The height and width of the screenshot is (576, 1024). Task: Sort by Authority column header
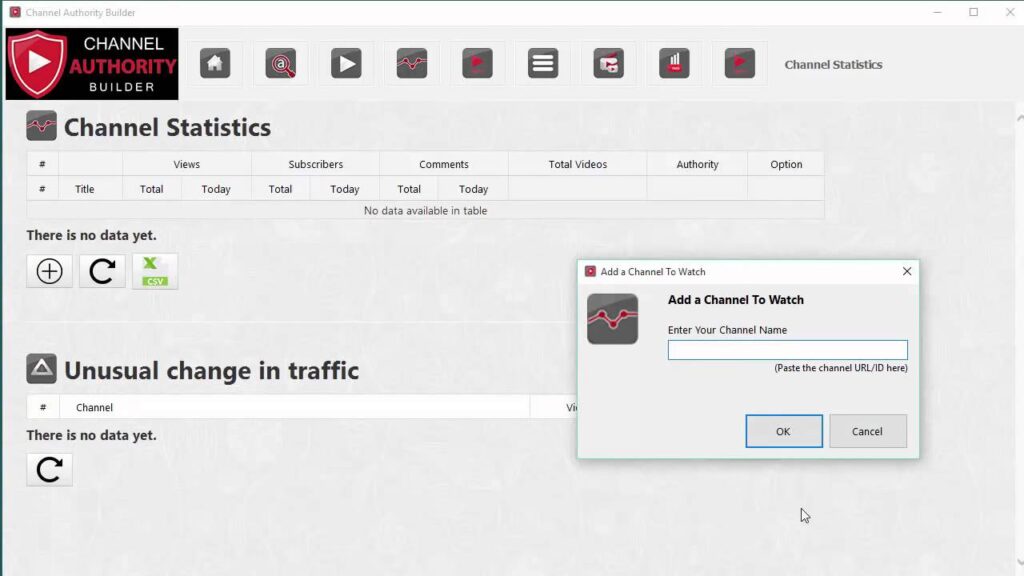pyautogui.click(x=697, y=164)
